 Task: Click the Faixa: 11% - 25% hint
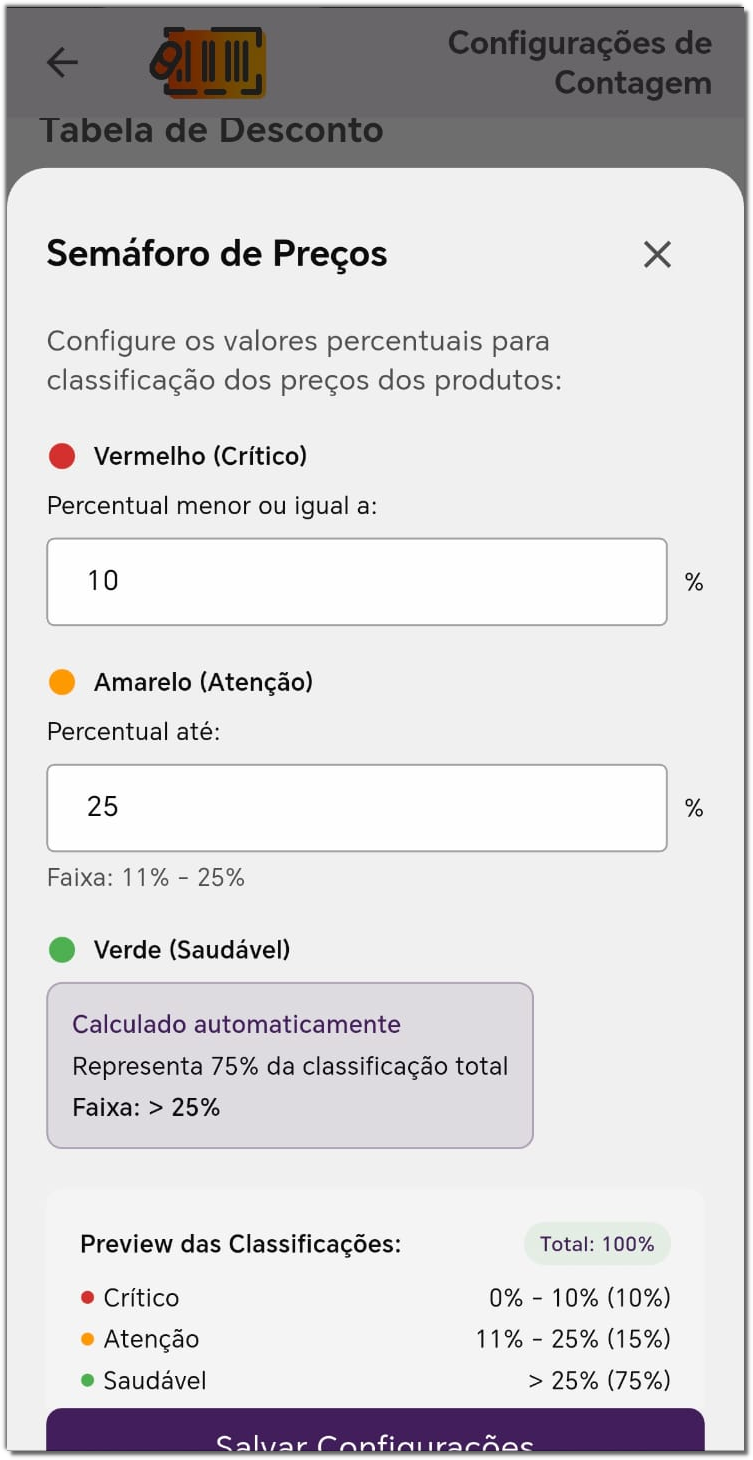click(x=146, y=878)
